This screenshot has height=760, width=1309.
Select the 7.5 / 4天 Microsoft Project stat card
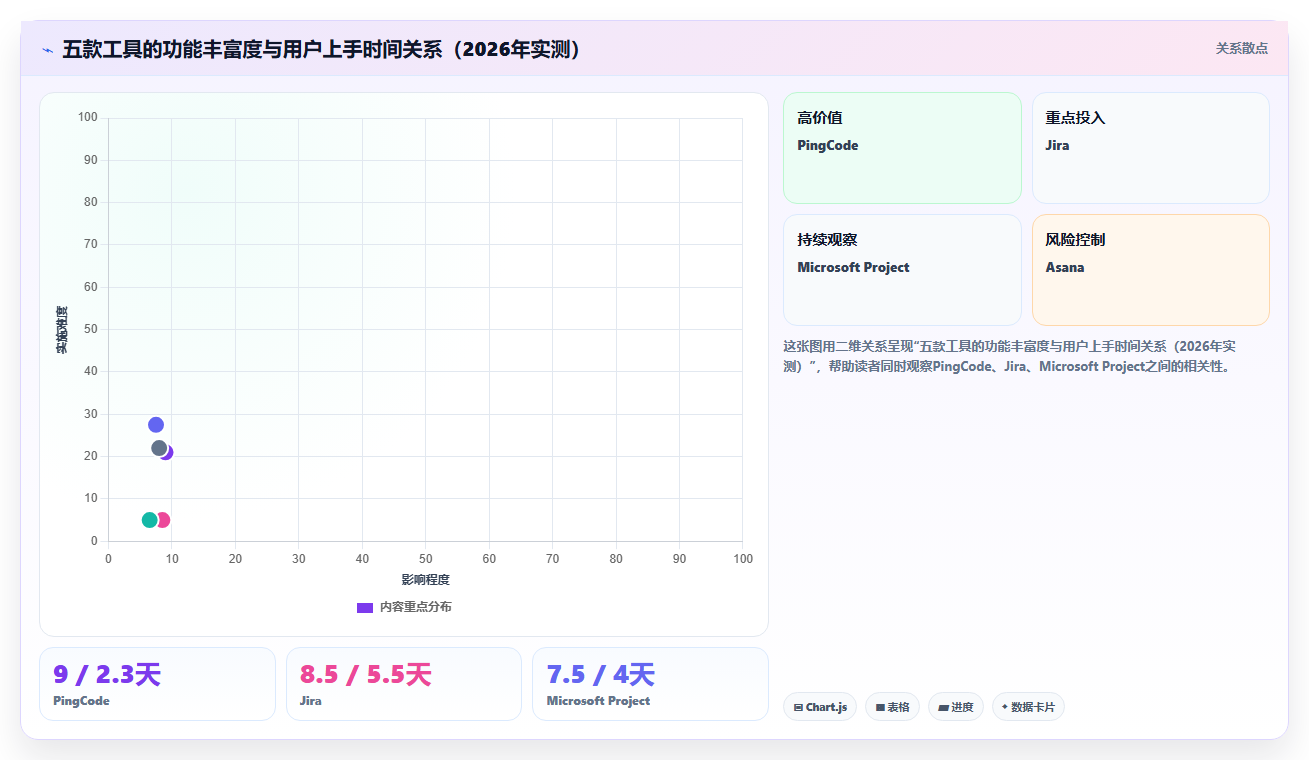click(650, 684)
